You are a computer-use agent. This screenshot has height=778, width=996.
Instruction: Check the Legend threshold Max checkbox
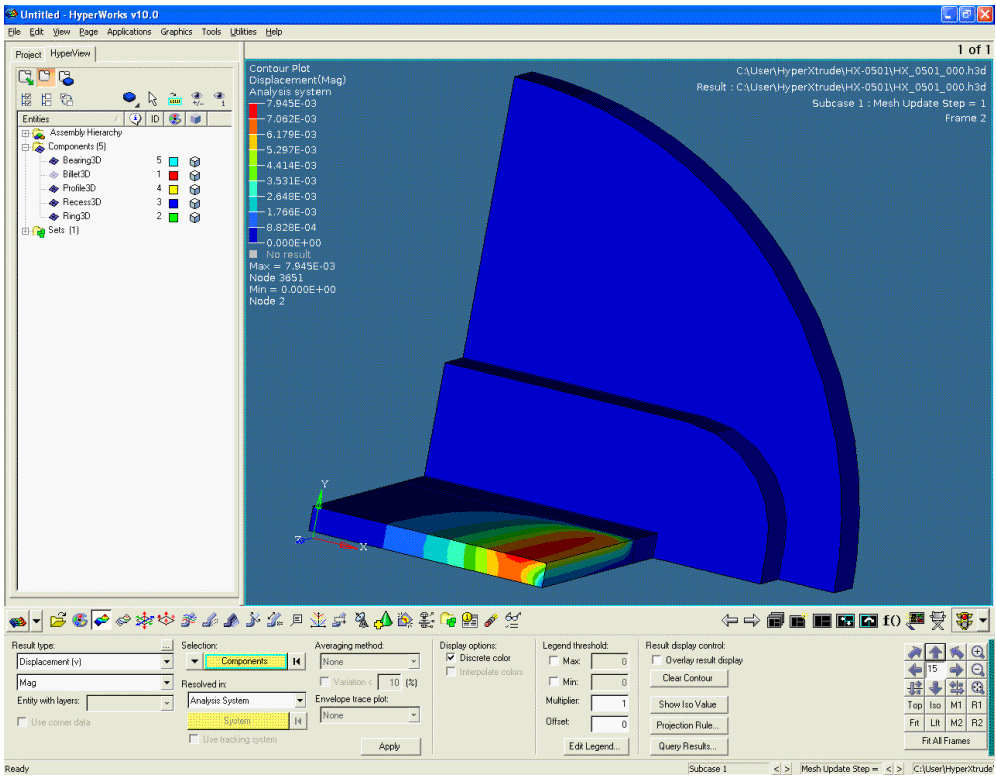point(554,661)
